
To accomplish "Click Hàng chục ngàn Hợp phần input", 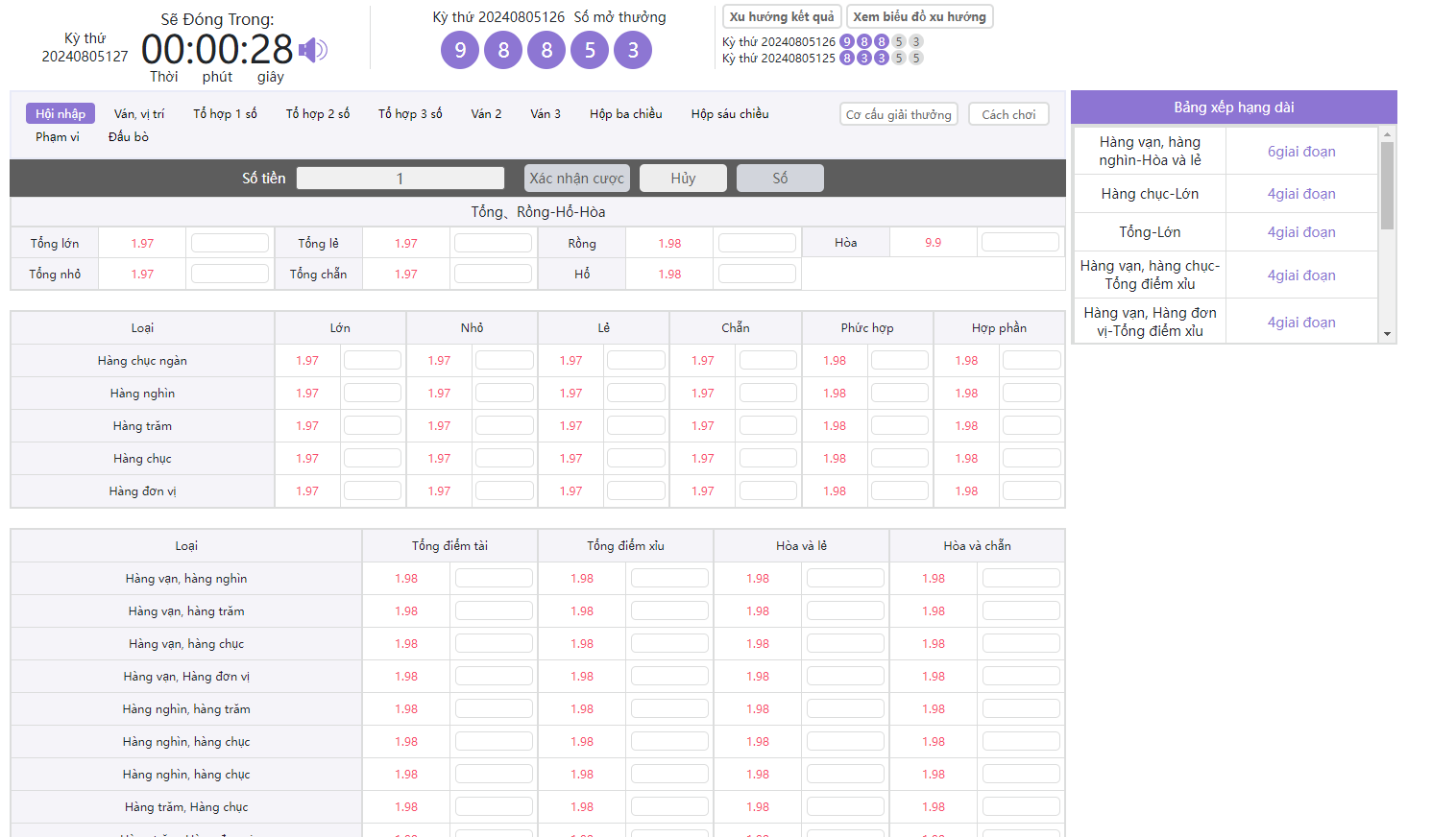I will 1031,360.
